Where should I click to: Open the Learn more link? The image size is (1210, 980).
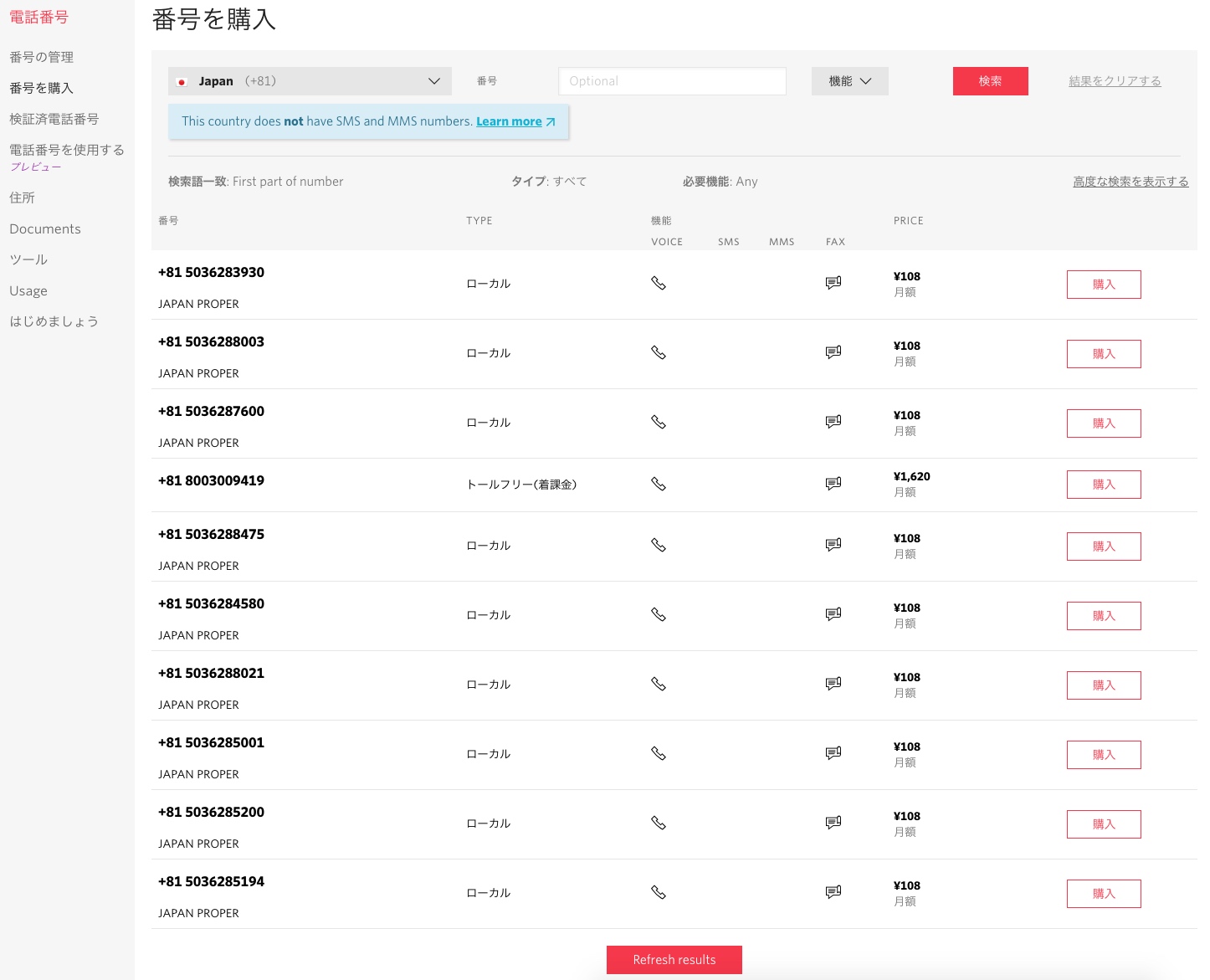pyautogui.click(x=509, y=121)
